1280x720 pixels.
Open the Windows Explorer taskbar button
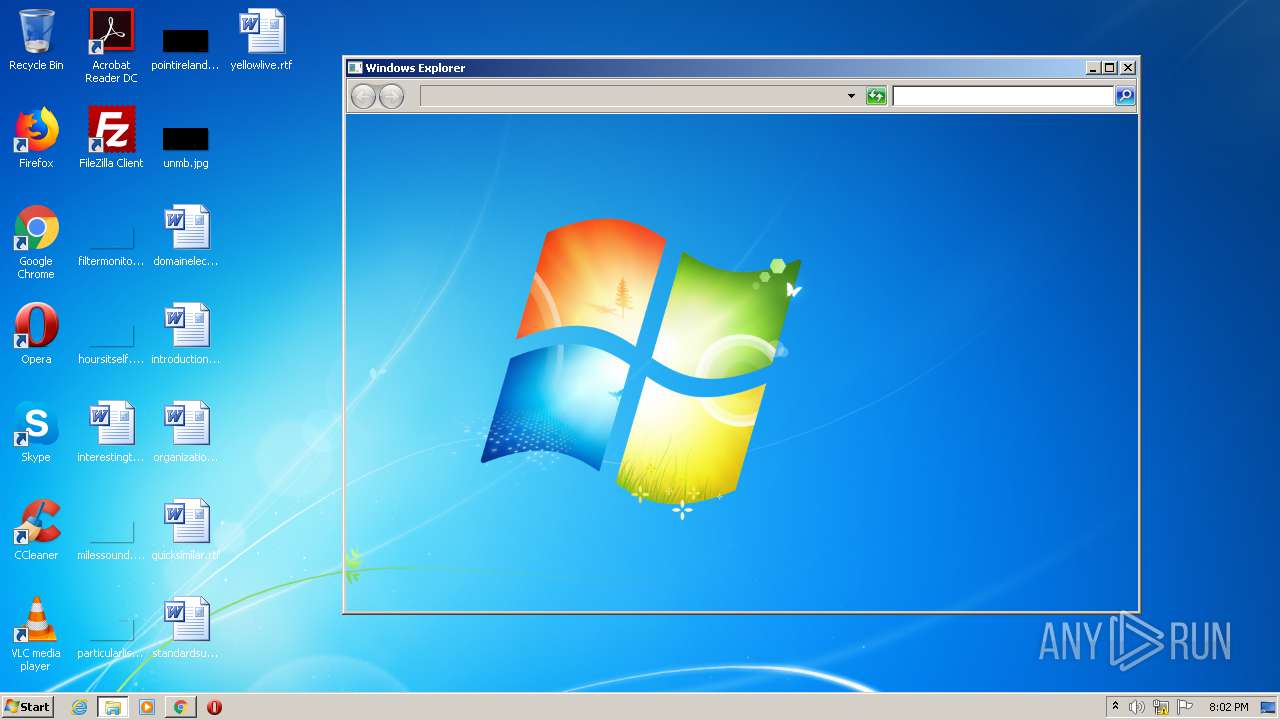pos(113,707)
